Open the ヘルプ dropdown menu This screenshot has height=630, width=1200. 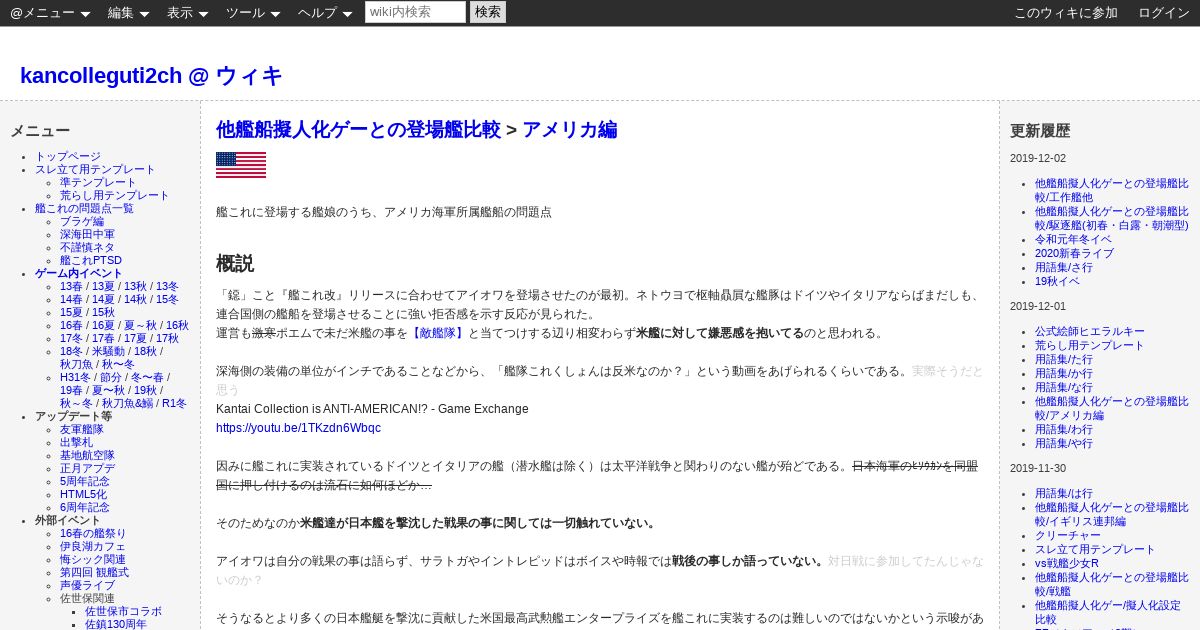[x=324, y=13]
